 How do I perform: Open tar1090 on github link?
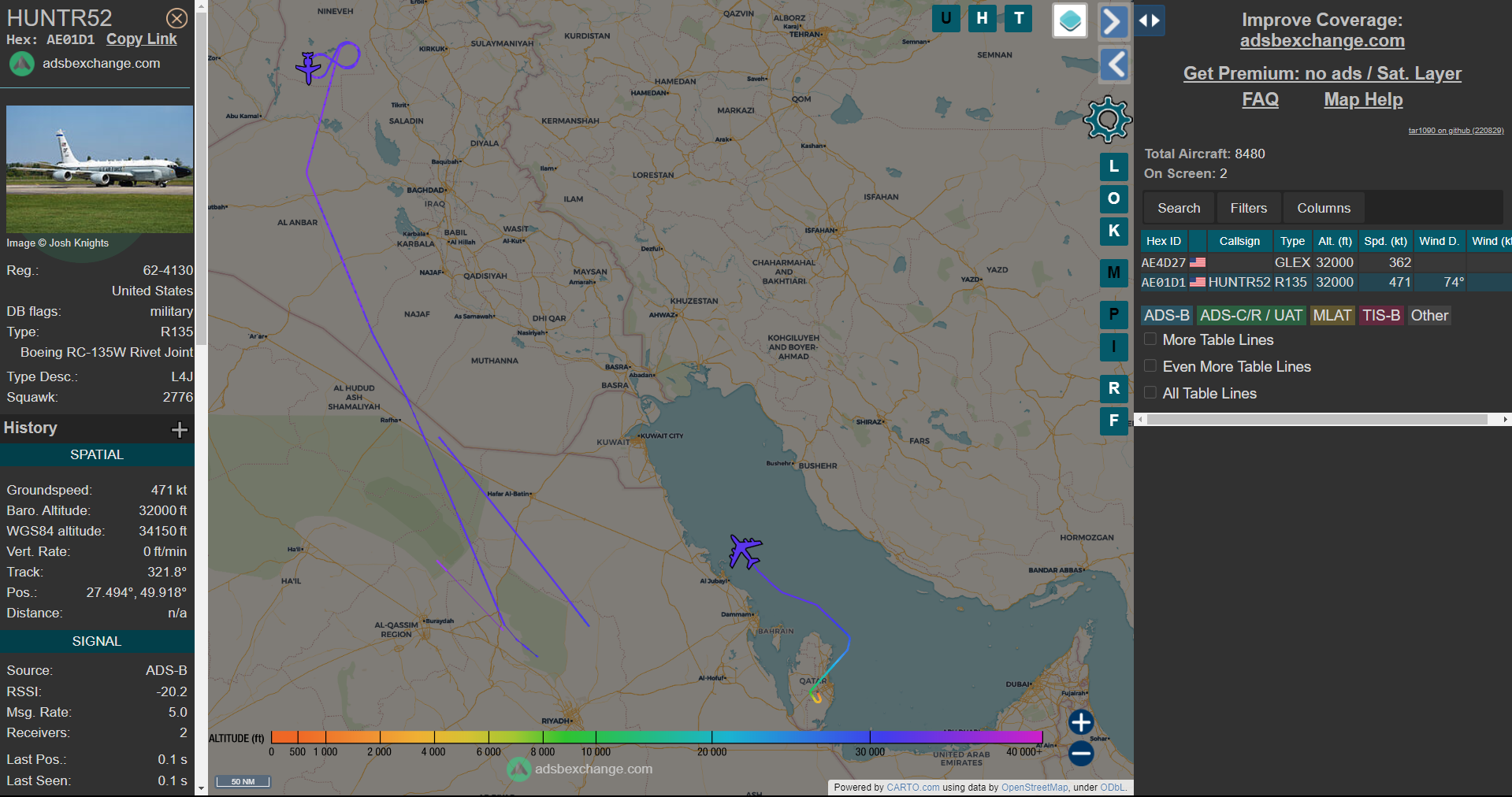(1456, 131)
